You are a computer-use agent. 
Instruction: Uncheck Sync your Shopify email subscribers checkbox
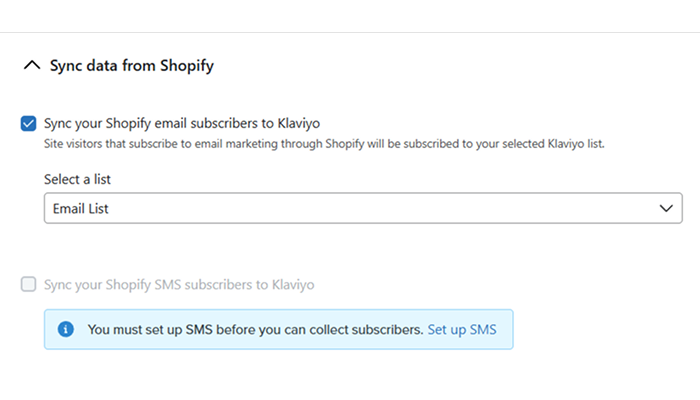pos(29,124)
